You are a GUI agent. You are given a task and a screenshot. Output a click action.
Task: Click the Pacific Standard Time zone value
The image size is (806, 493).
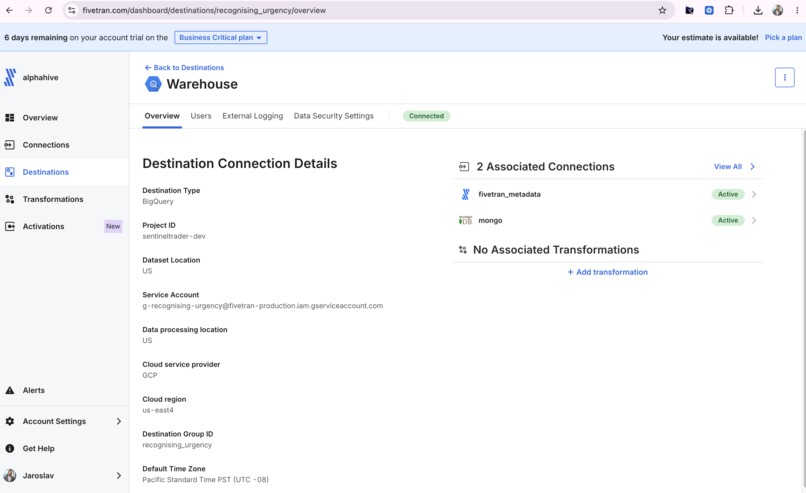coord(205,480)
